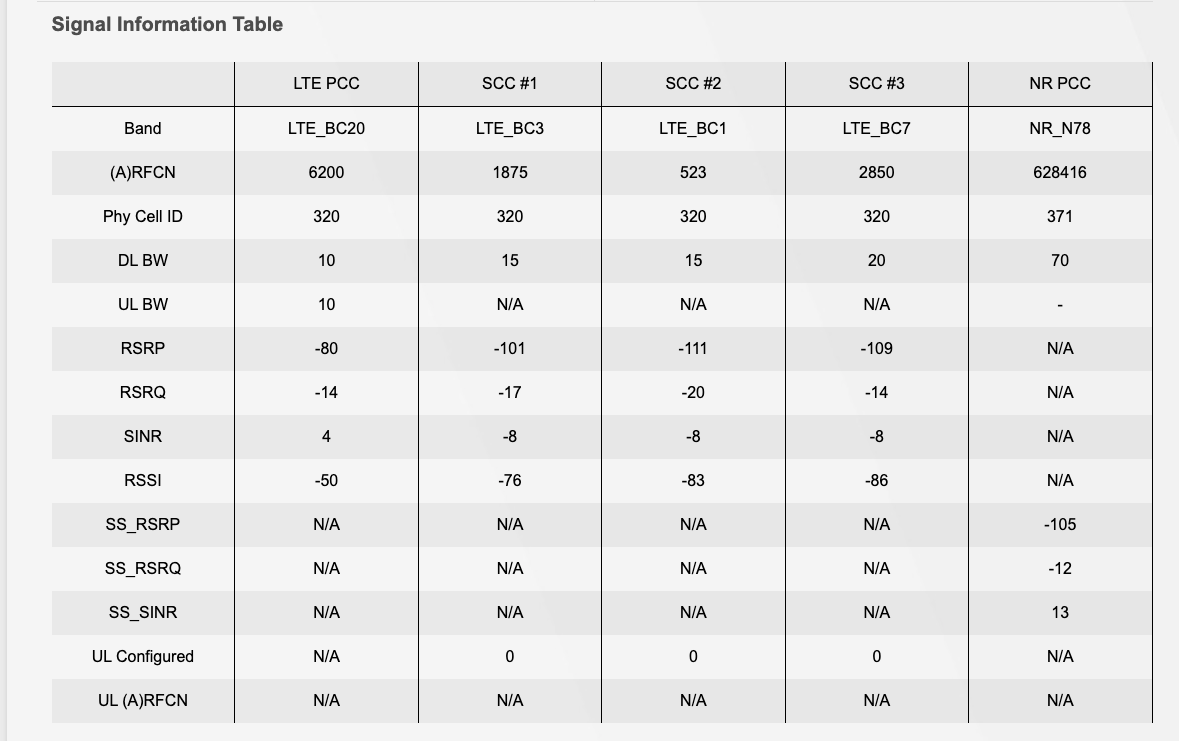This screenshot has height=741, width=1179.
Task: Select the LTE PCC column header
Action: pos(326,83)
